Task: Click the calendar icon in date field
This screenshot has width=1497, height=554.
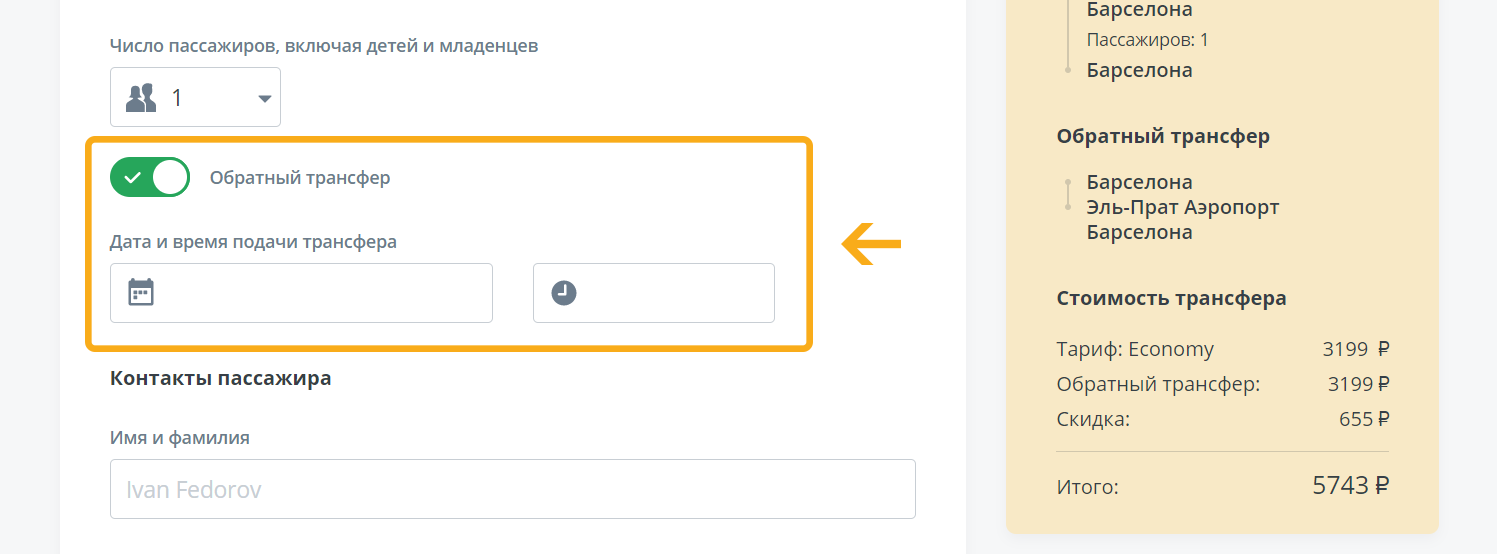Action: [x=141, y=292]
